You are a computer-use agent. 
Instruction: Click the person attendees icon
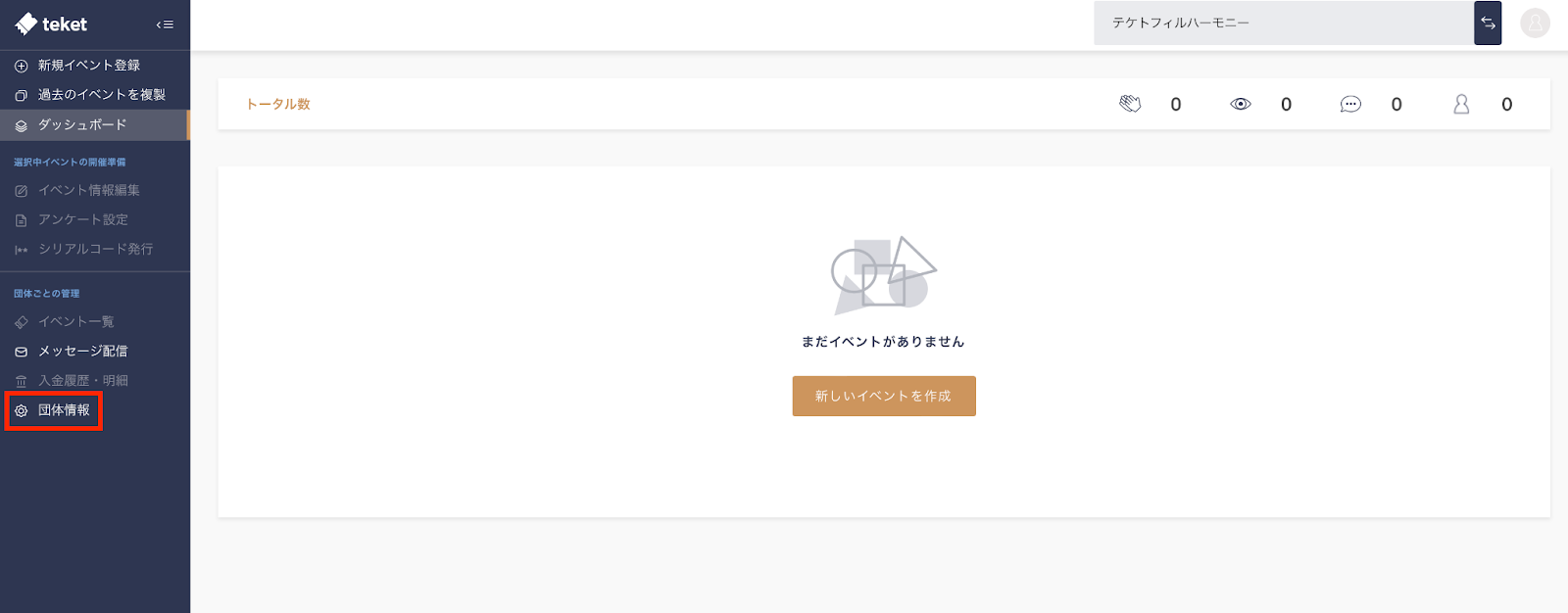pos(1461,104)
